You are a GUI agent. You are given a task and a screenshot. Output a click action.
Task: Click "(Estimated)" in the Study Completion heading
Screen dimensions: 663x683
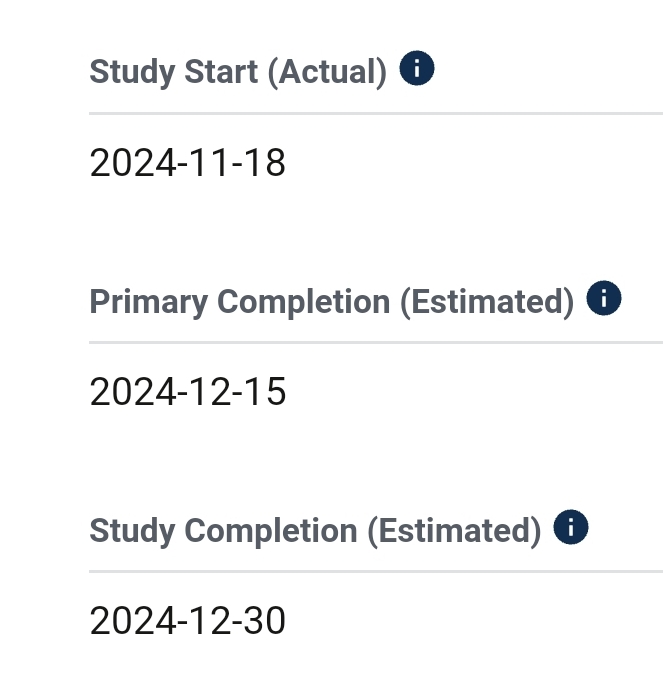click(x=454, y=531)
